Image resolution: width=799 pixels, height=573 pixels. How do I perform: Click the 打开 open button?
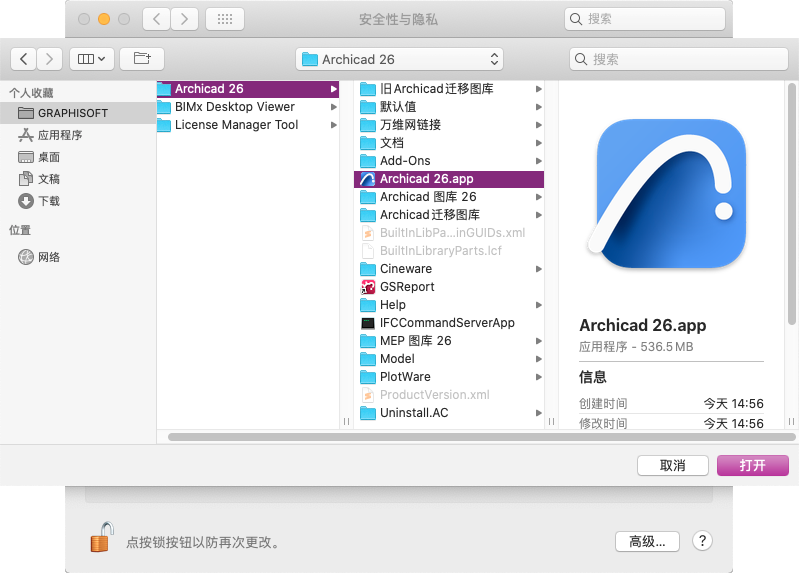[x=753, y=465]
